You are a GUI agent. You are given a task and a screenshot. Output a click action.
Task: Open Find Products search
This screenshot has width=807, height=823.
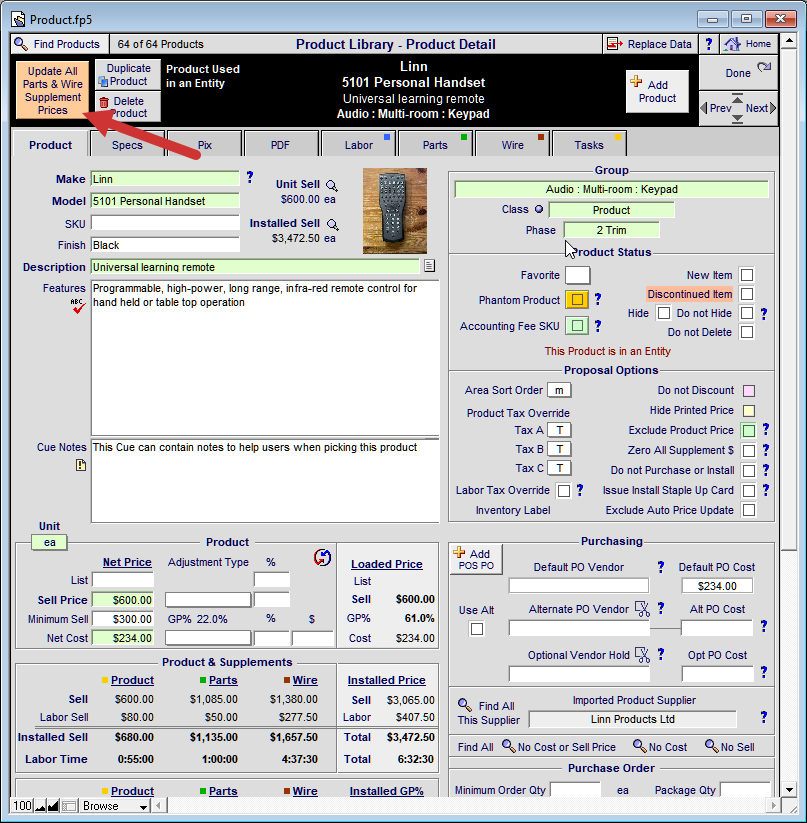click(59, 44)
